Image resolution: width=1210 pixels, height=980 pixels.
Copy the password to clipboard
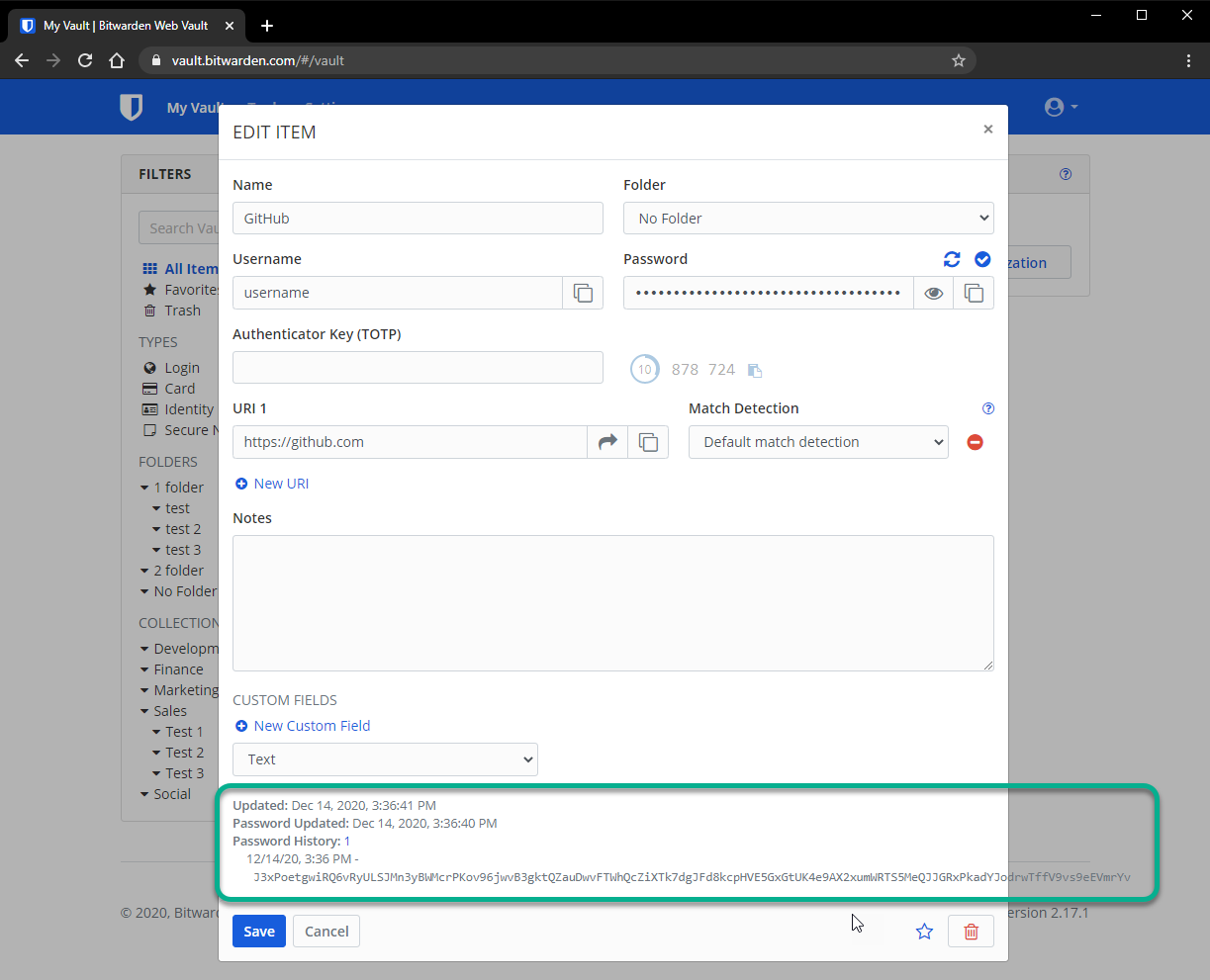pyautogui.click(x=974, y=292)
